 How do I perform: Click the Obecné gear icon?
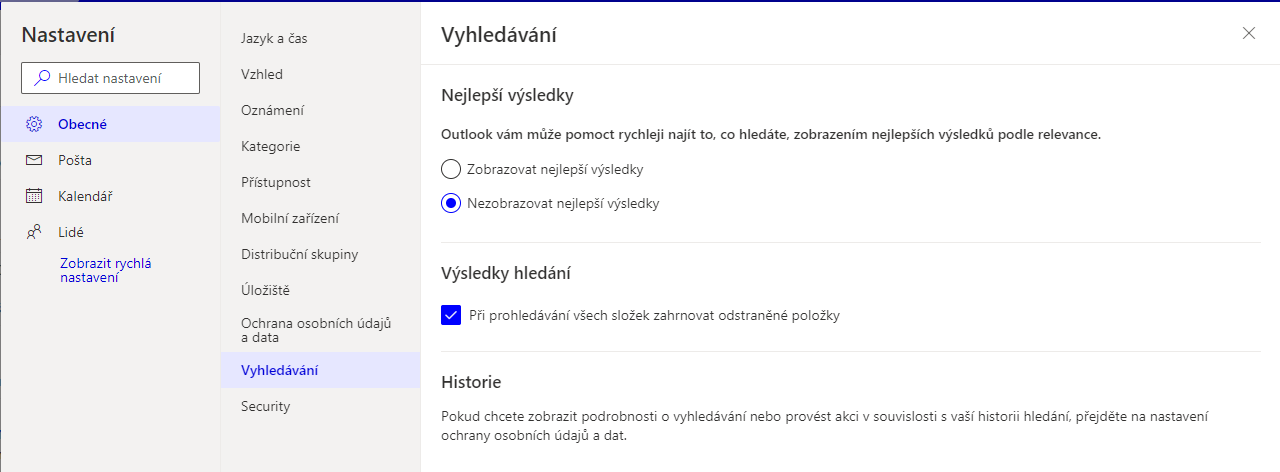click(x=34, y=124)
